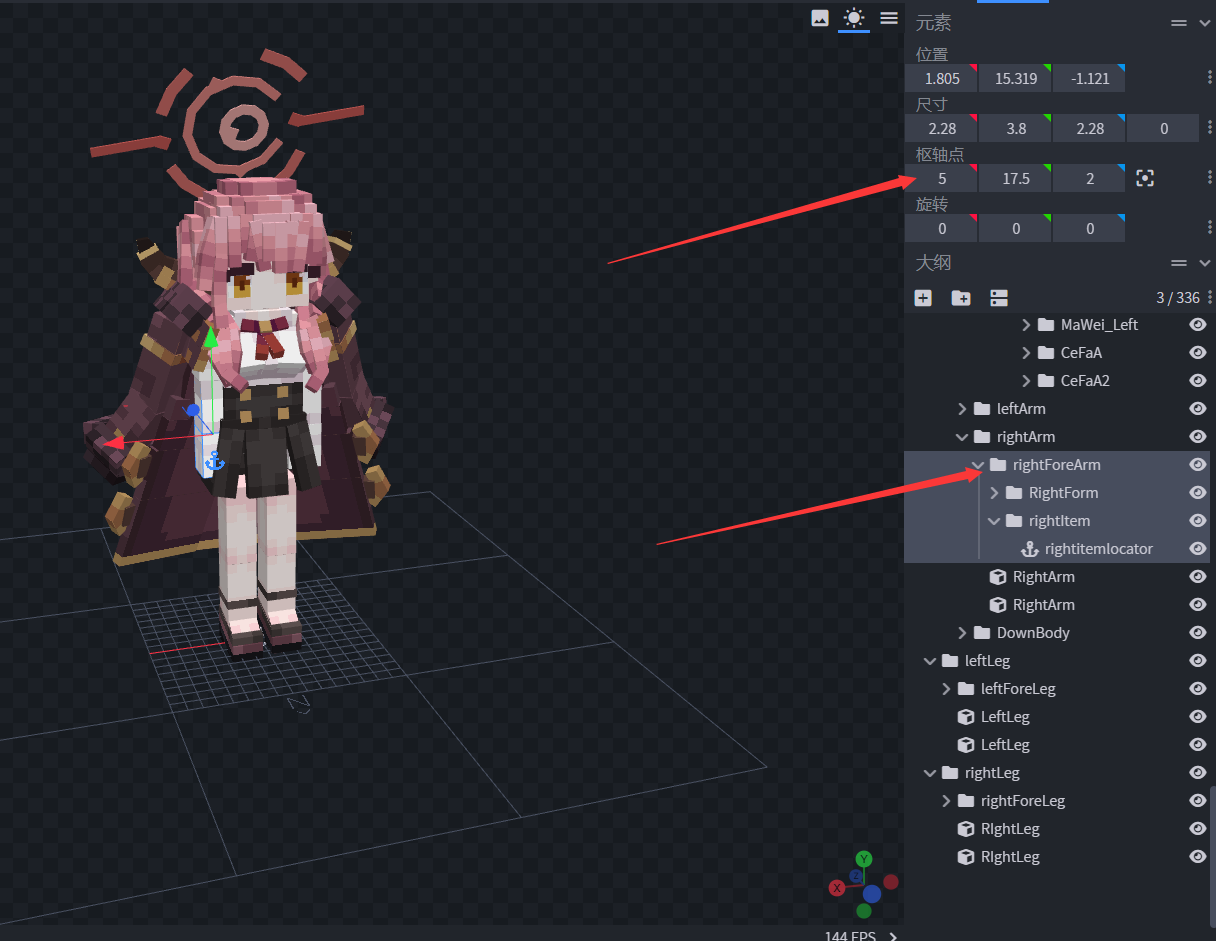This screenshot has width=1216, height=941.
Task: Open the 大纲 panel options menu icon
Action: click(1179, 263)
